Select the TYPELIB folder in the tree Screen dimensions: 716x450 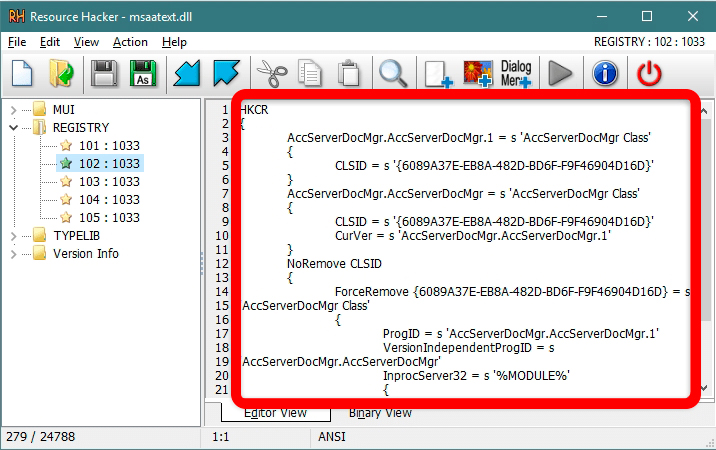coord(76,236)
